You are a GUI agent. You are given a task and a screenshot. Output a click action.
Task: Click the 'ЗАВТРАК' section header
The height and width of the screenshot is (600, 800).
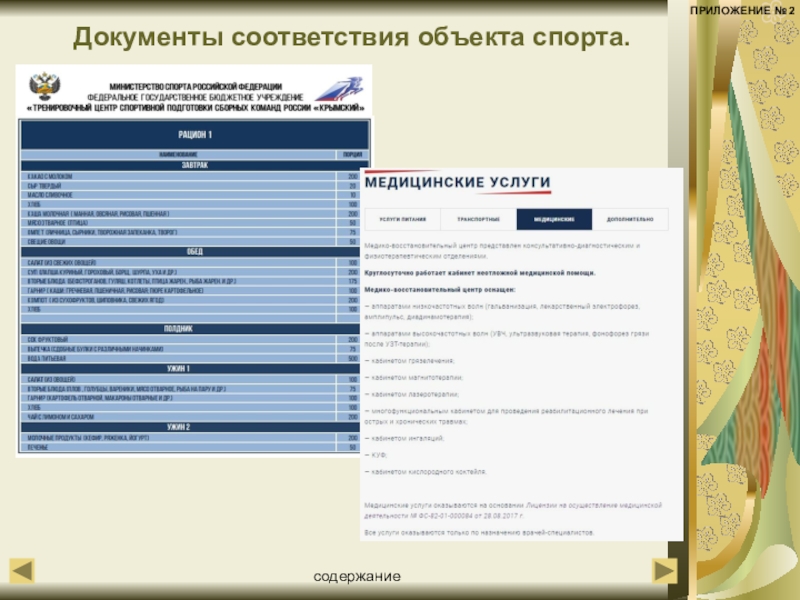[195, 165]
